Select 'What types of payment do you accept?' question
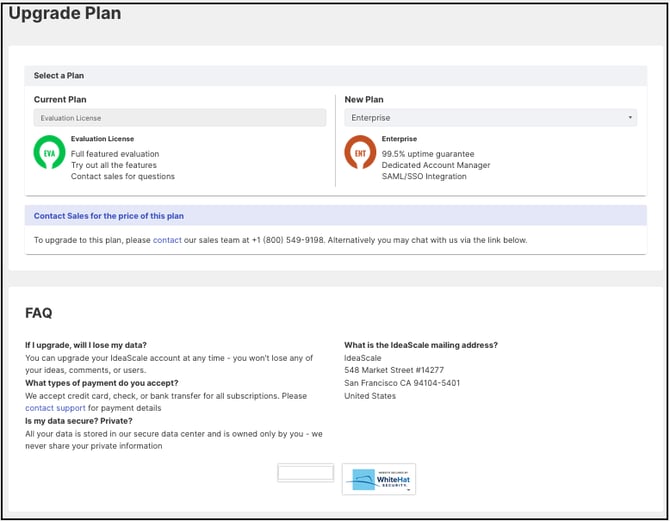Image resolution: width=670 pixels, height=521 pixels. point(103,383)
